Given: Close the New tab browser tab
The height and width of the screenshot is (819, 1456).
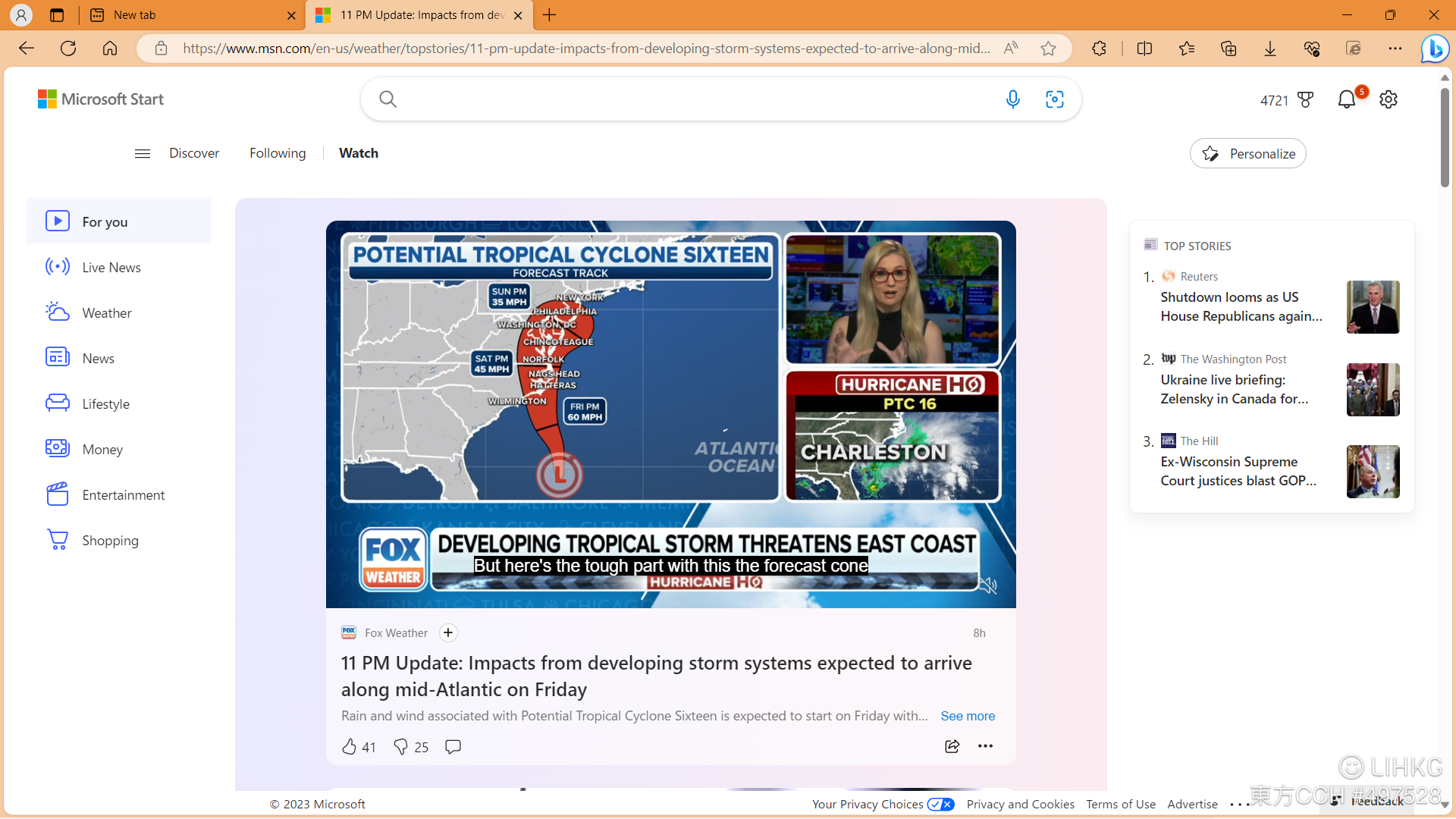Looking at the screenshot, I should pyautogui.click(x=291, y=15).
